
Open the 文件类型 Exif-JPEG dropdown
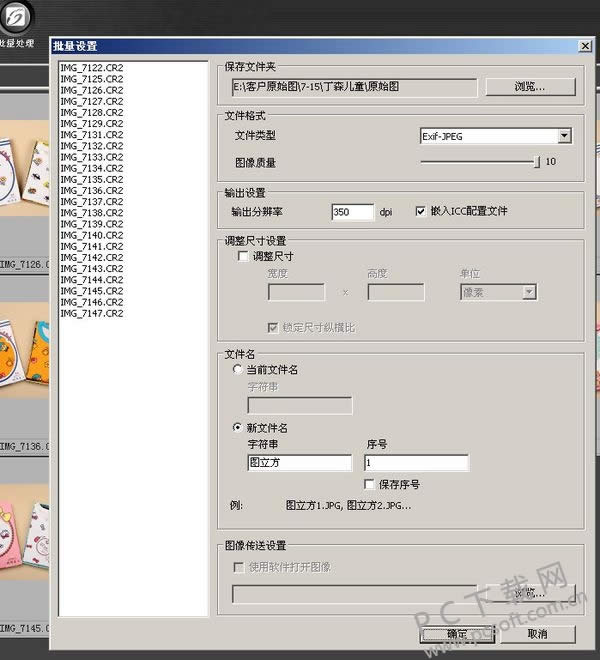coord(564,136)
